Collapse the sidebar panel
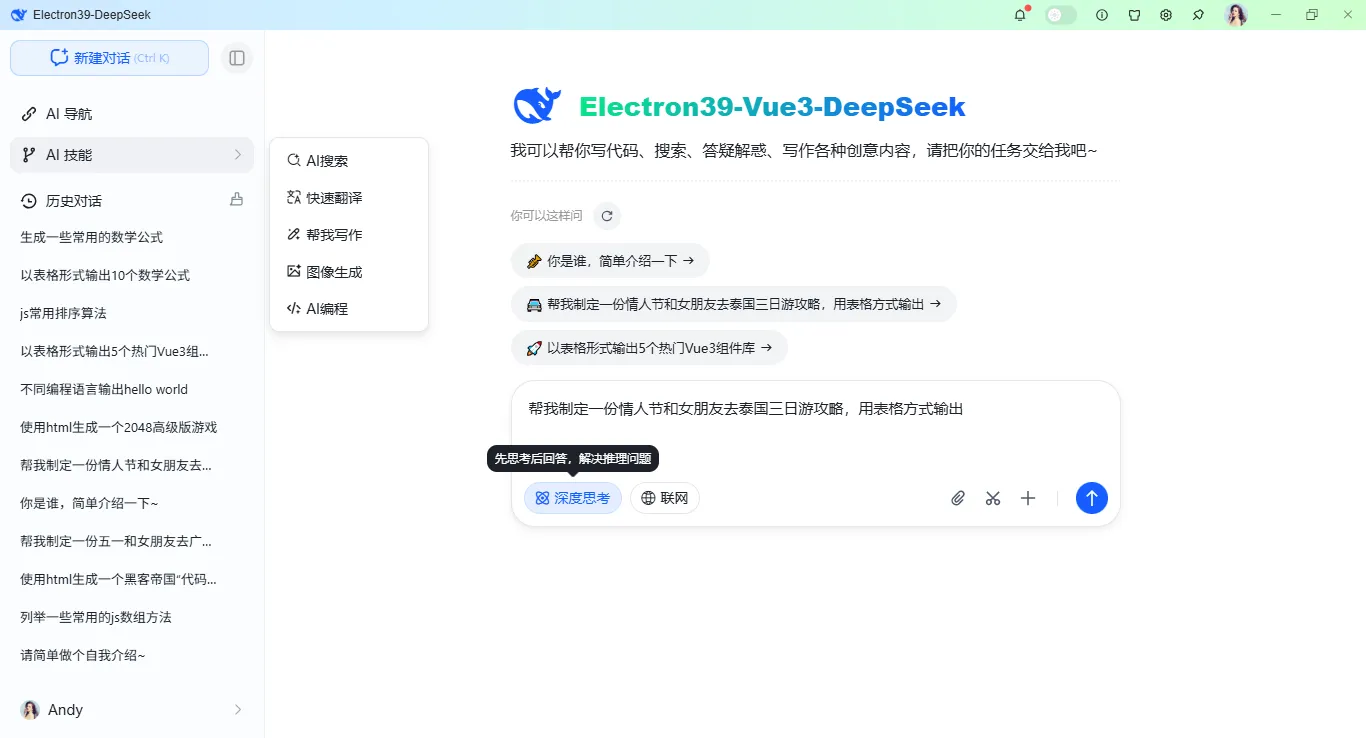This screenshot has width=1366, height=738. point(237,57)
